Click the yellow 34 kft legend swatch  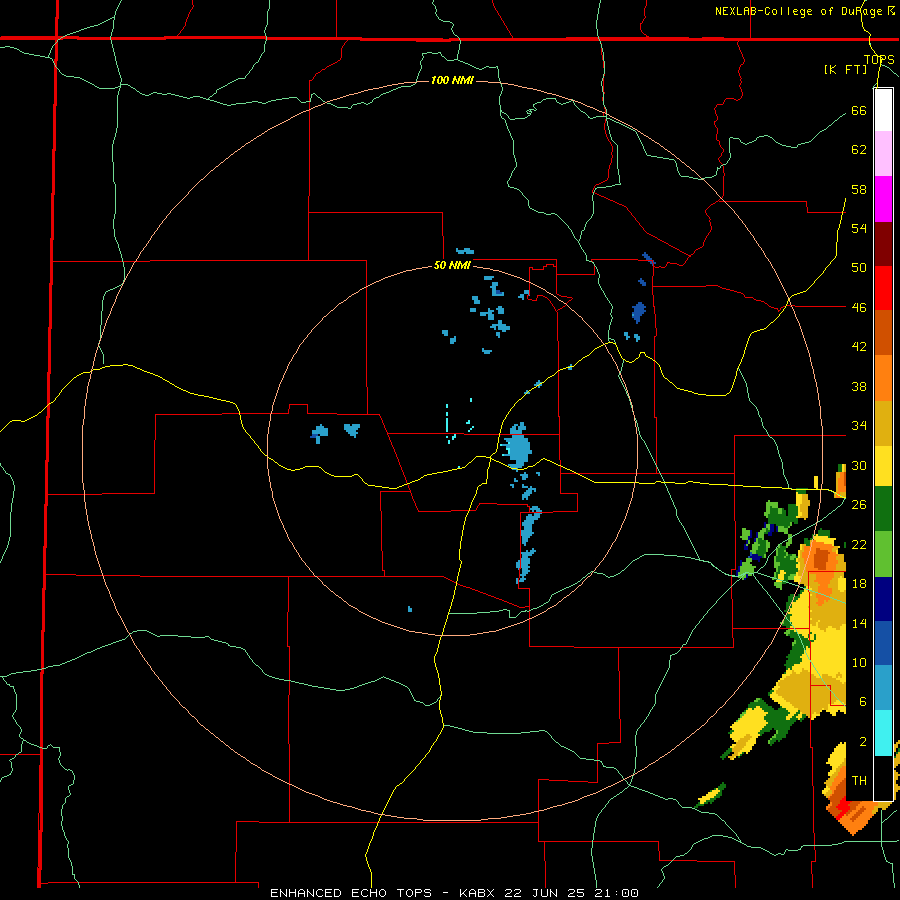pyautogui.click(x=883, y=466)
